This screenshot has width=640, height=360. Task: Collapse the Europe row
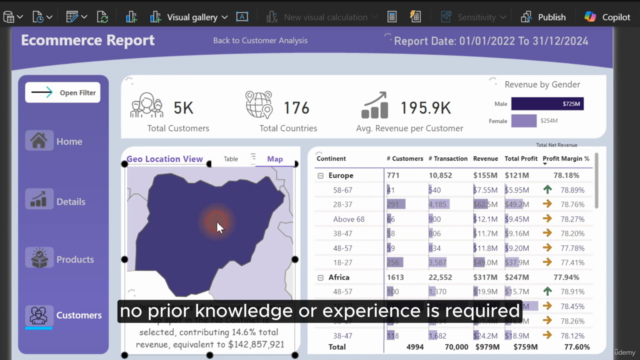tap(320, 176)
